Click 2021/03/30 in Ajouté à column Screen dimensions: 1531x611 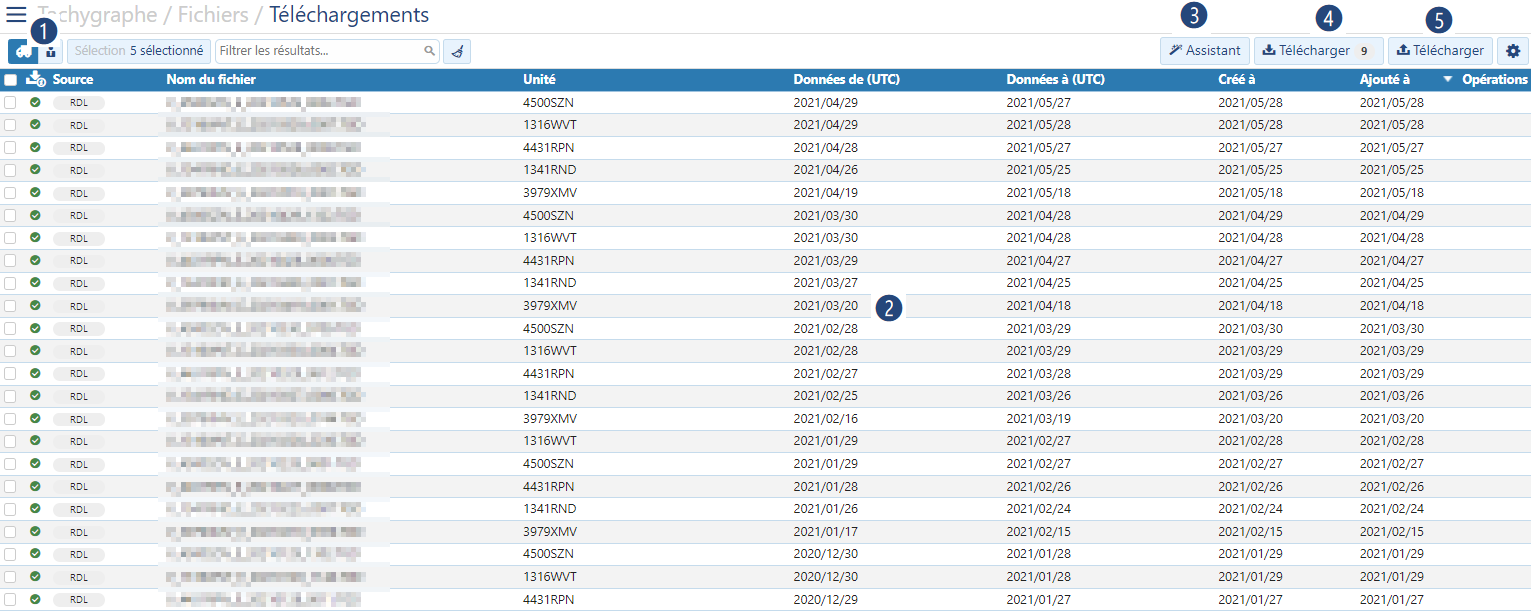(1392, 329)
